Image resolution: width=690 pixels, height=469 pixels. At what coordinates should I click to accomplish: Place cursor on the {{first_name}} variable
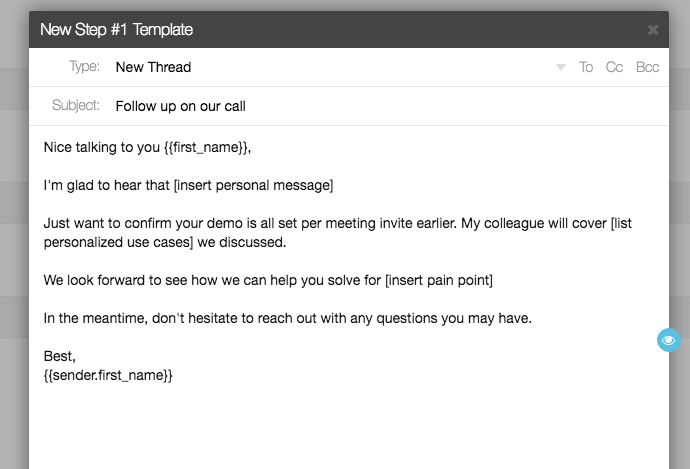[206, 148]
